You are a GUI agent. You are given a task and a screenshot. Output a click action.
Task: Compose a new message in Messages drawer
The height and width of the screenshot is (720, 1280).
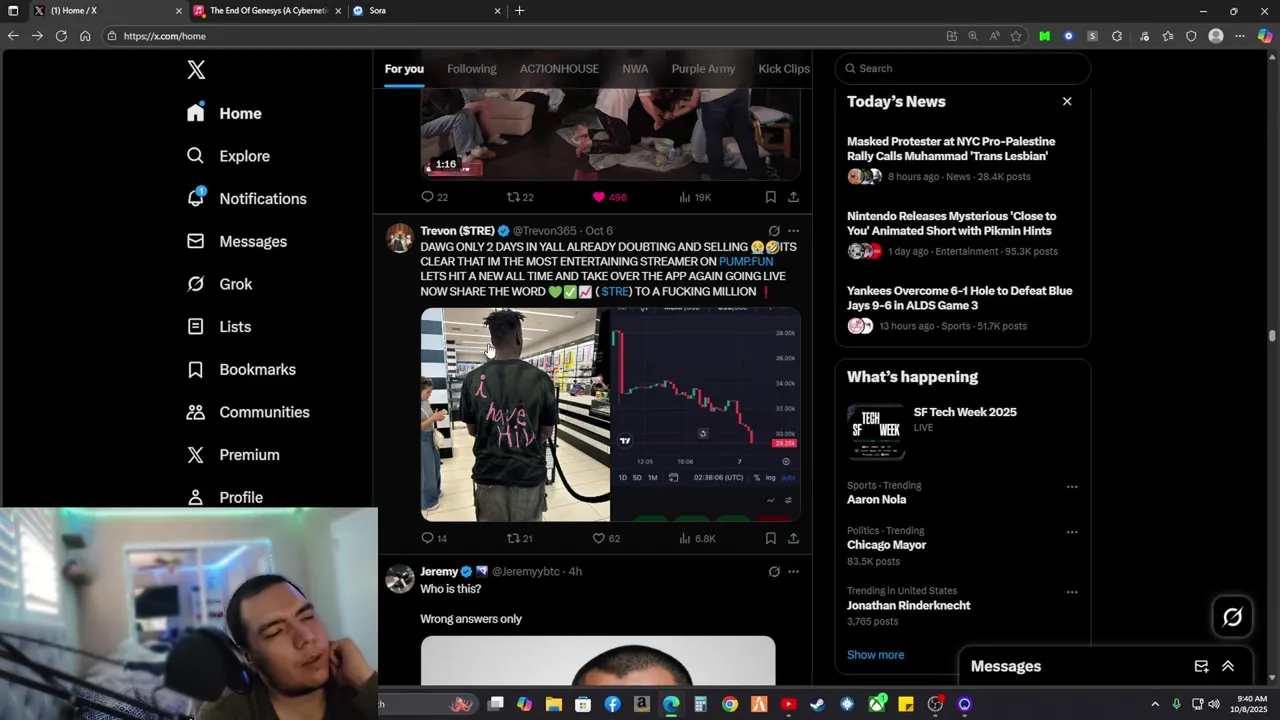click(x=1201, y=666)
